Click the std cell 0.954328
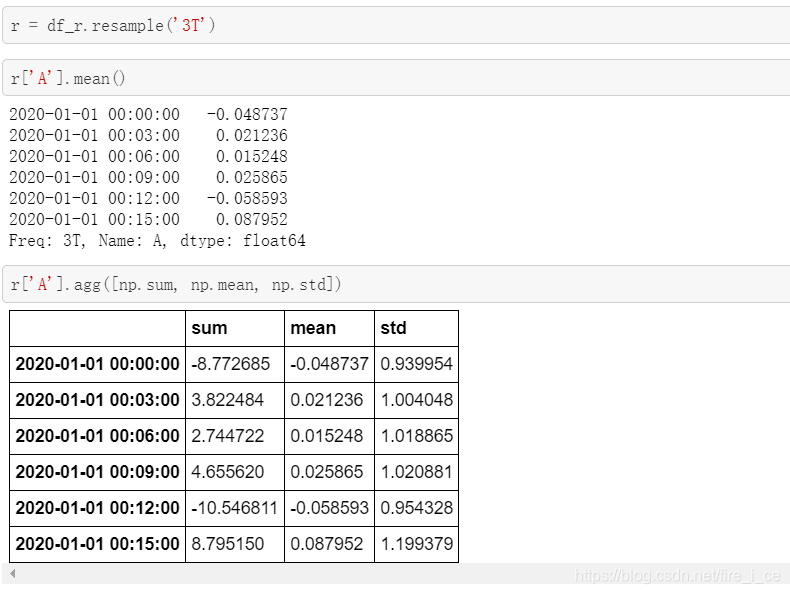The image size is (790, 594). 417,508
